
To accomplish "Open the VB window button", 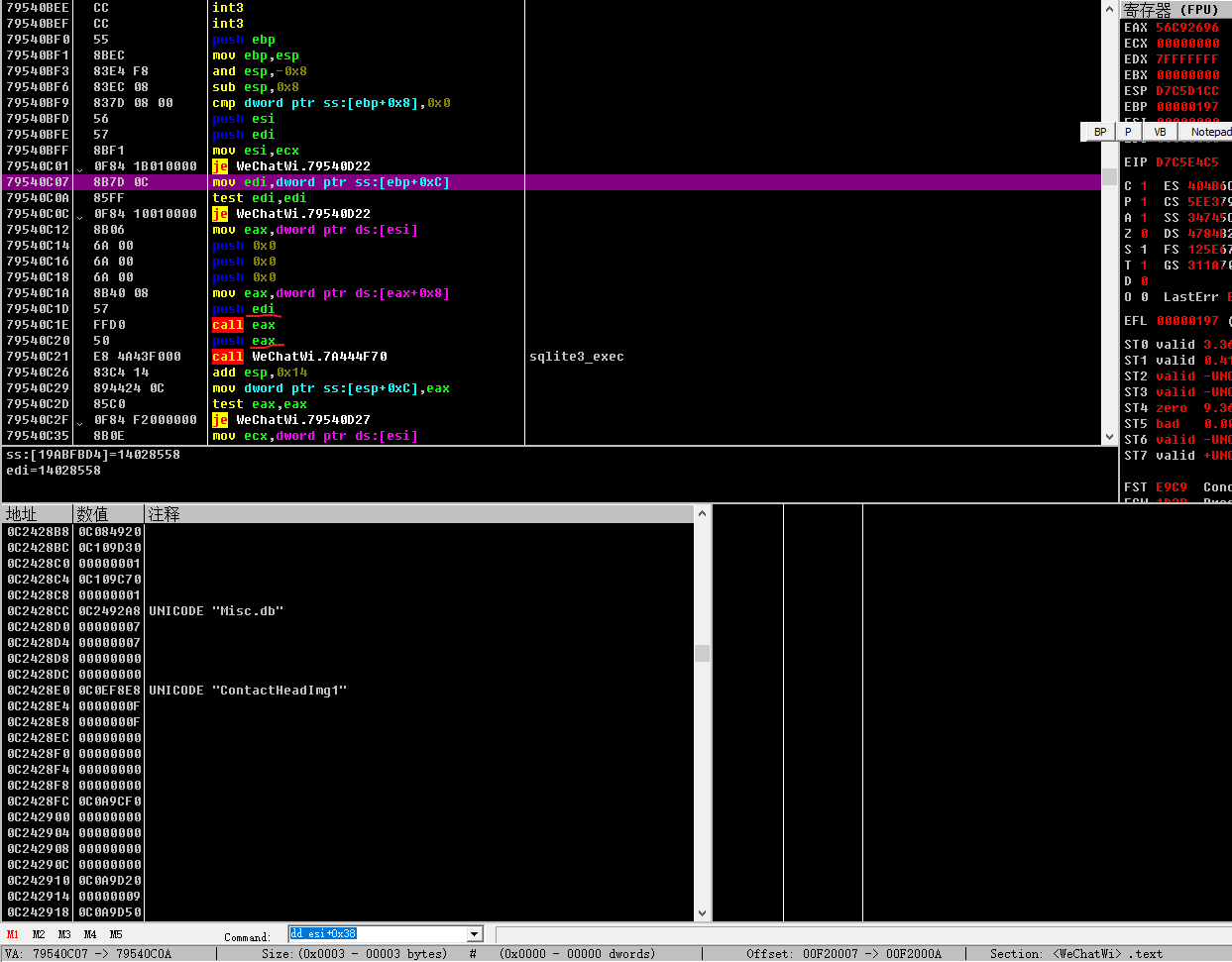I will pyautogui.click(x=1159, y=131).
